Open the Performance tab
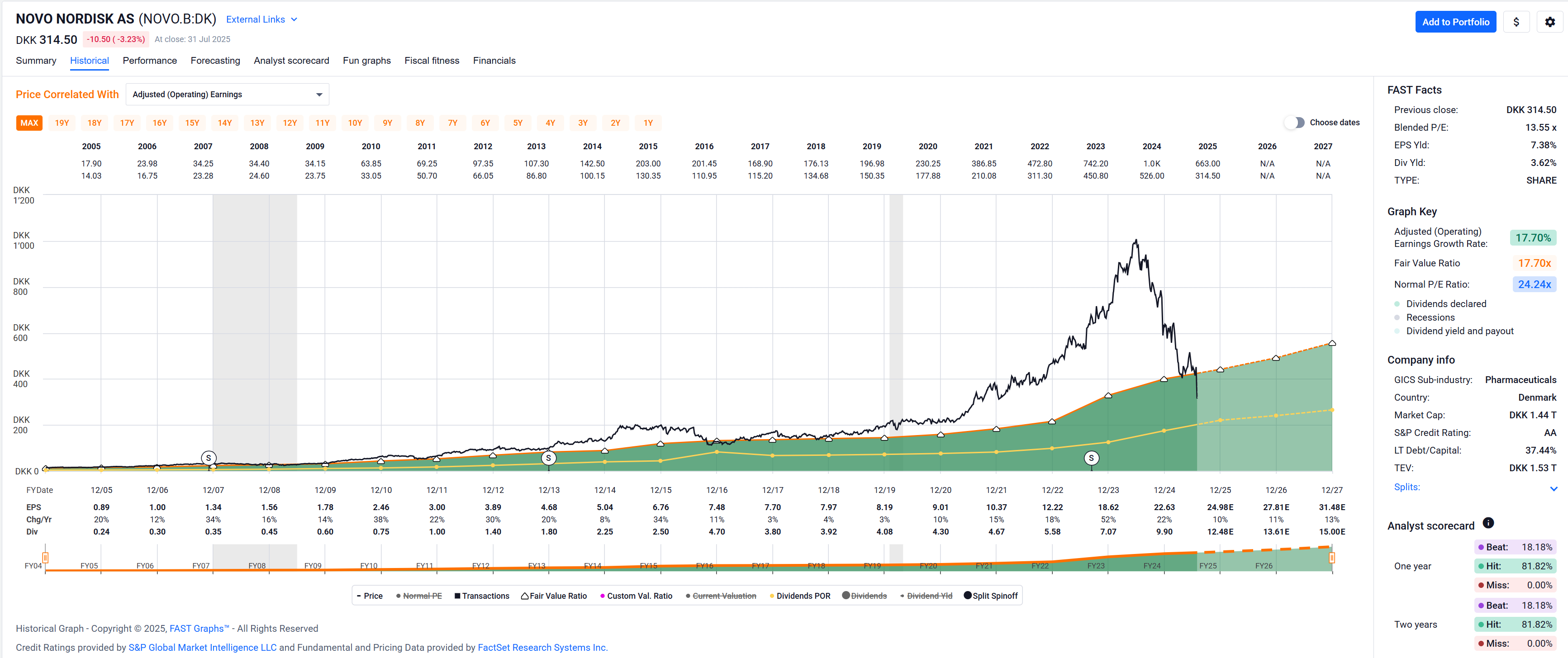Screen dimensions: 1568x658 [150, 60]
